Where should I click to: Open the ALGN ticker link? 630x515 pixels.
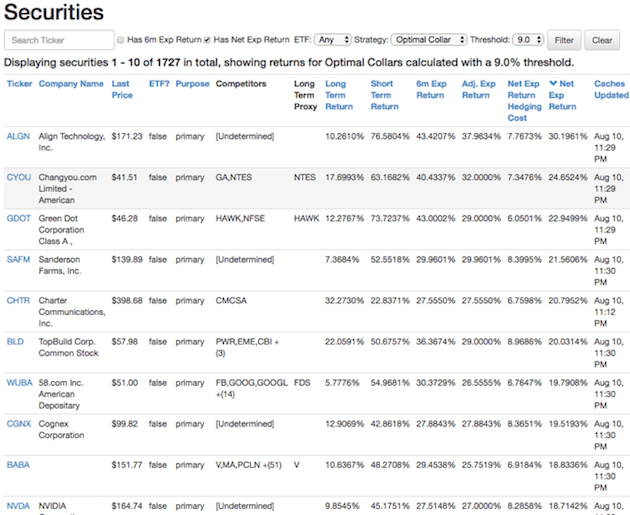(x=18, y=135)
